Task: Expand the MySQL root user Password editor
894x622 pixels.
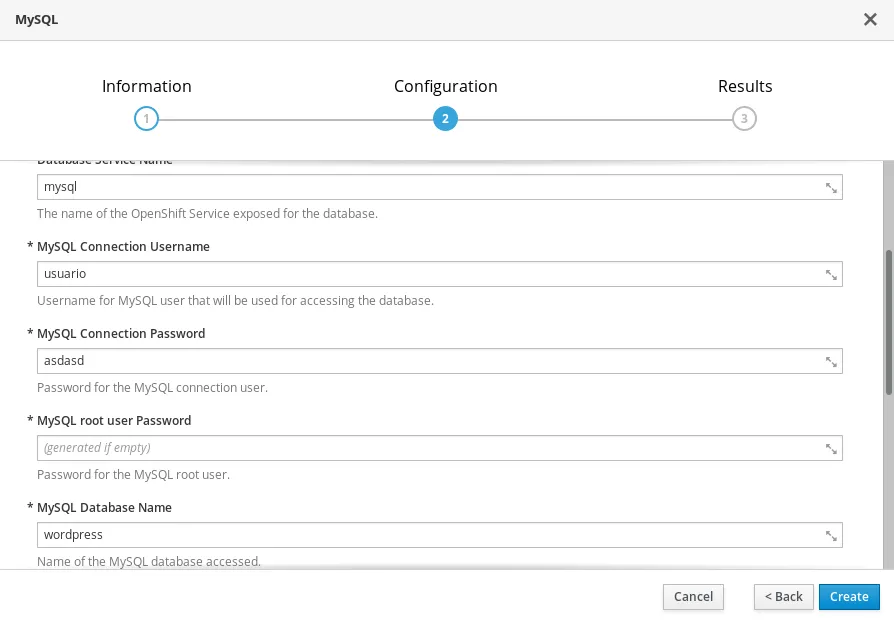Action: tap(830, 449)
